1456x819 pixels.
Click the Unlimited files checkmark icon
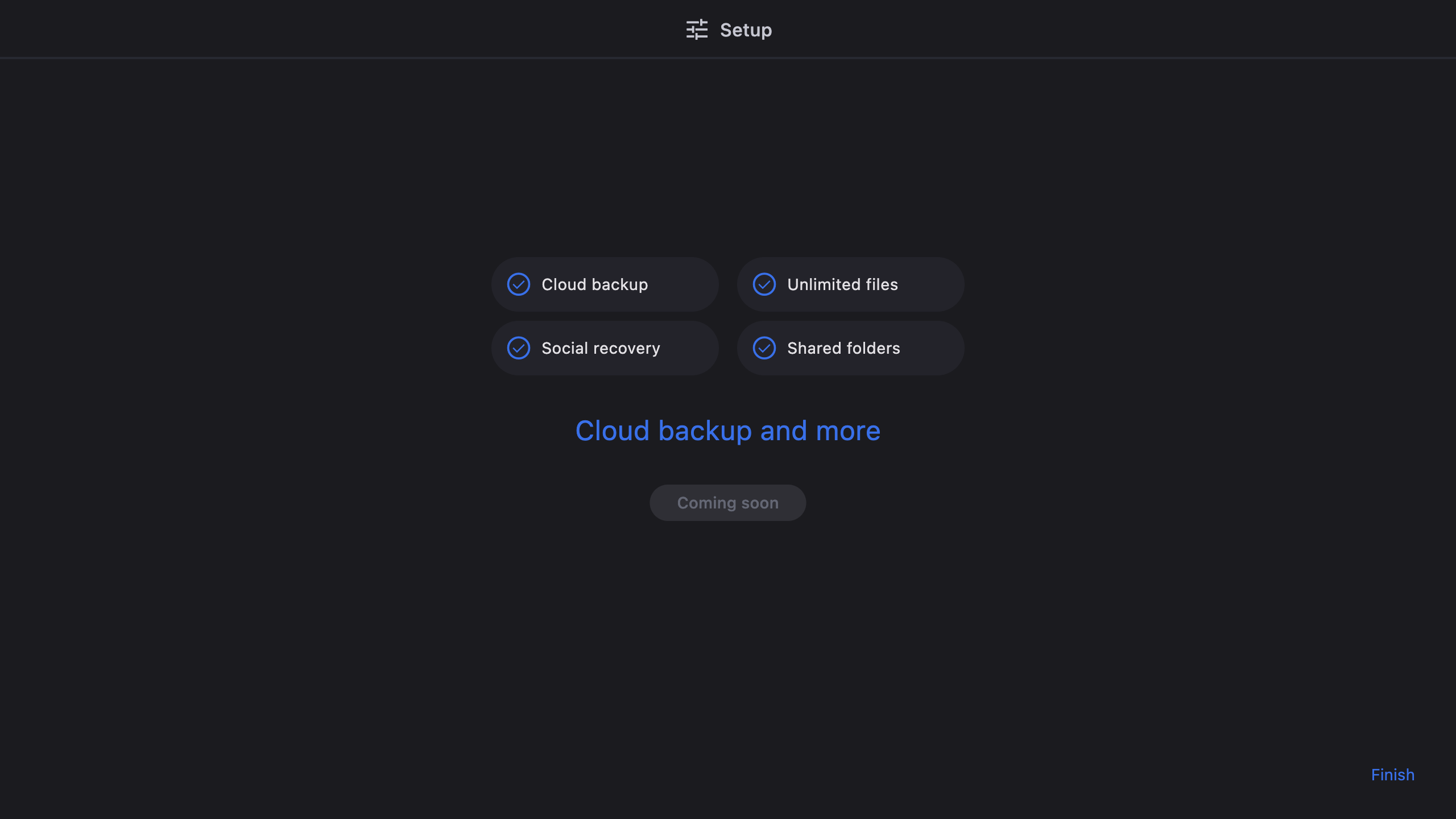tap(764, 284)
